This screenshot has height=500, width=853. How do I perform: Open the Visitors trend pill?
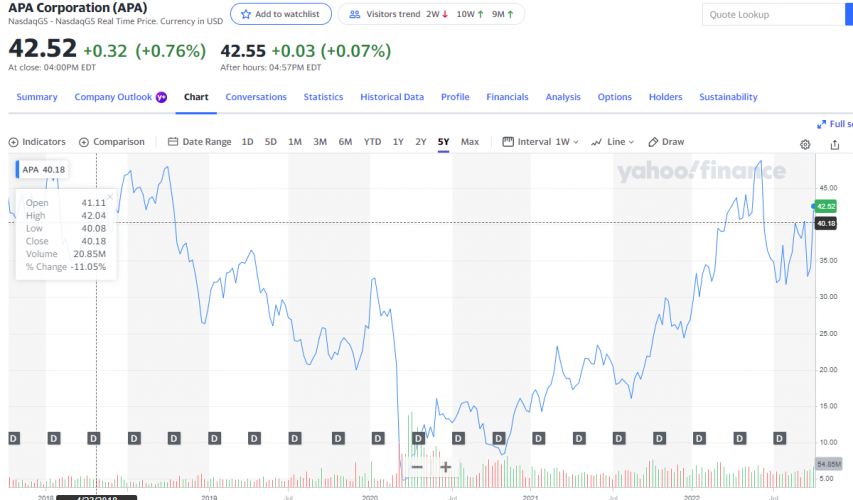point(431,14)
